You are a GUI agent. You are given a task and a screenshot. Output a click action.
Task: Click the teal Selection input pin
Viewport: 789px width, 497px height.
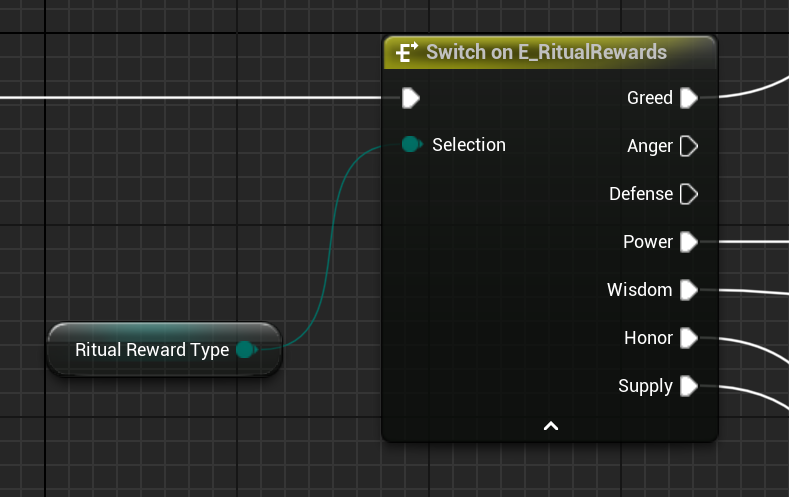pos(412,144)
